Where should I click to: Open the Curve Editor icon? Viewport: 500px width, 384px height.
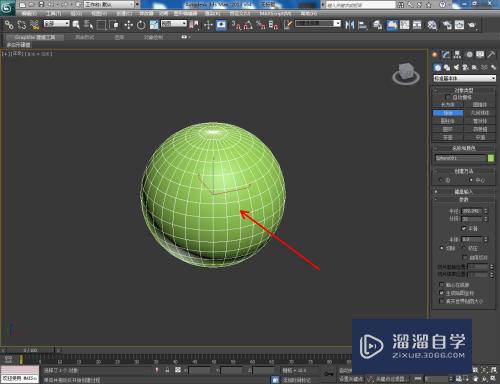coord(404,25)
